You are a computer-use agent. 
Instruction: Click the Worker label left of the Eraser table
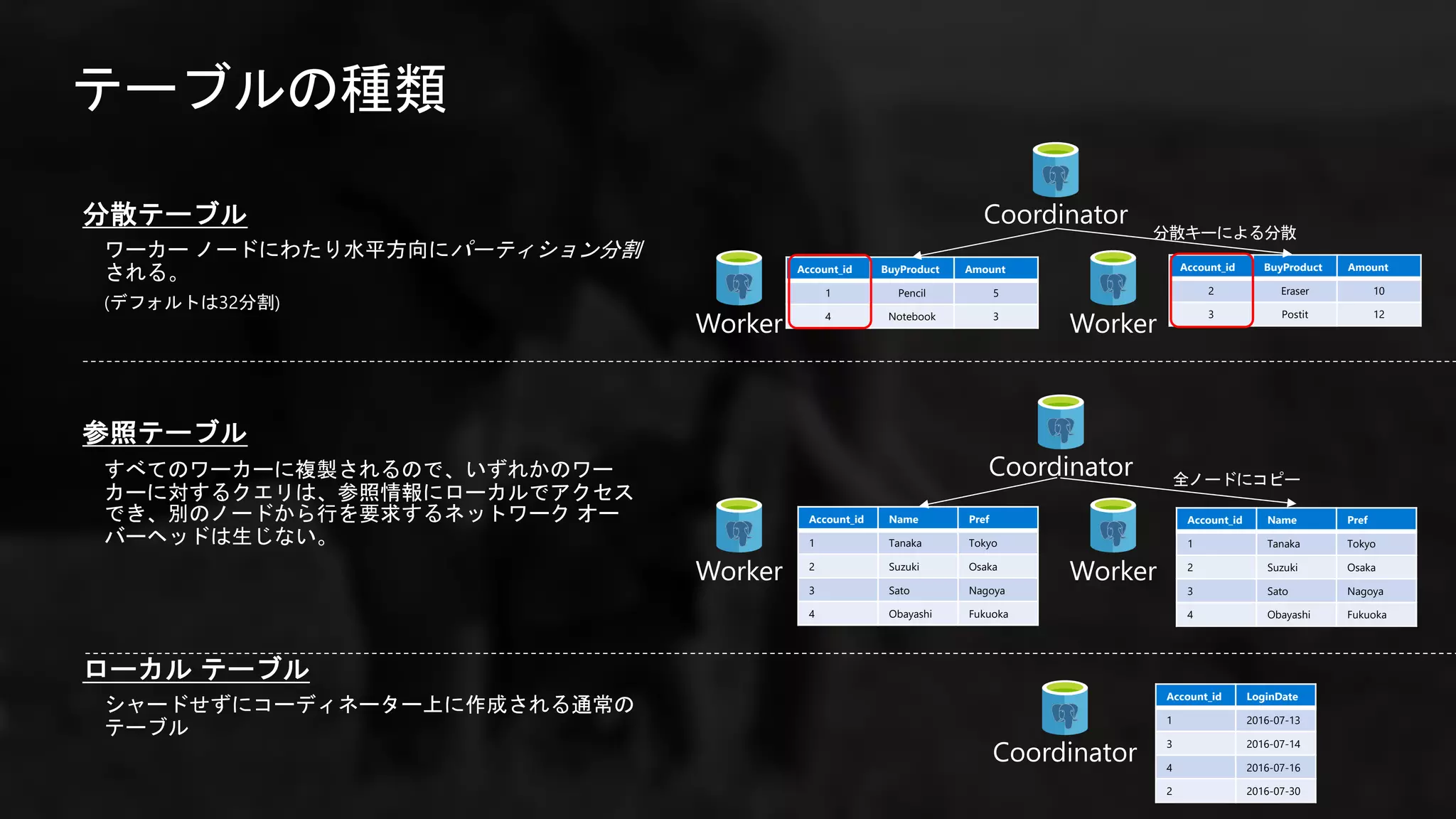pyautogui.click(x=1113, y=323)
